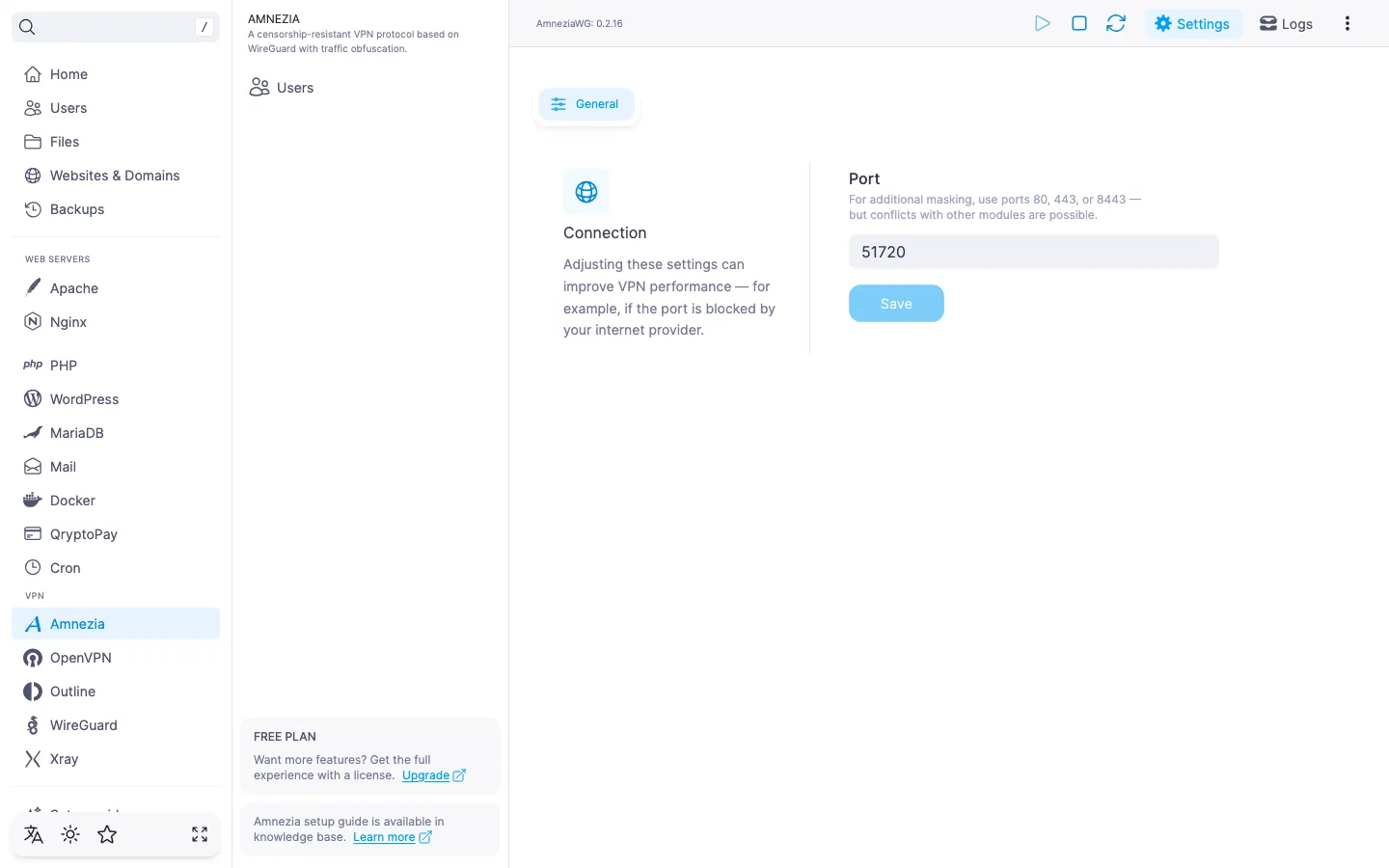
Task: Click the Docker whale icon
Action: click(33, 500)
